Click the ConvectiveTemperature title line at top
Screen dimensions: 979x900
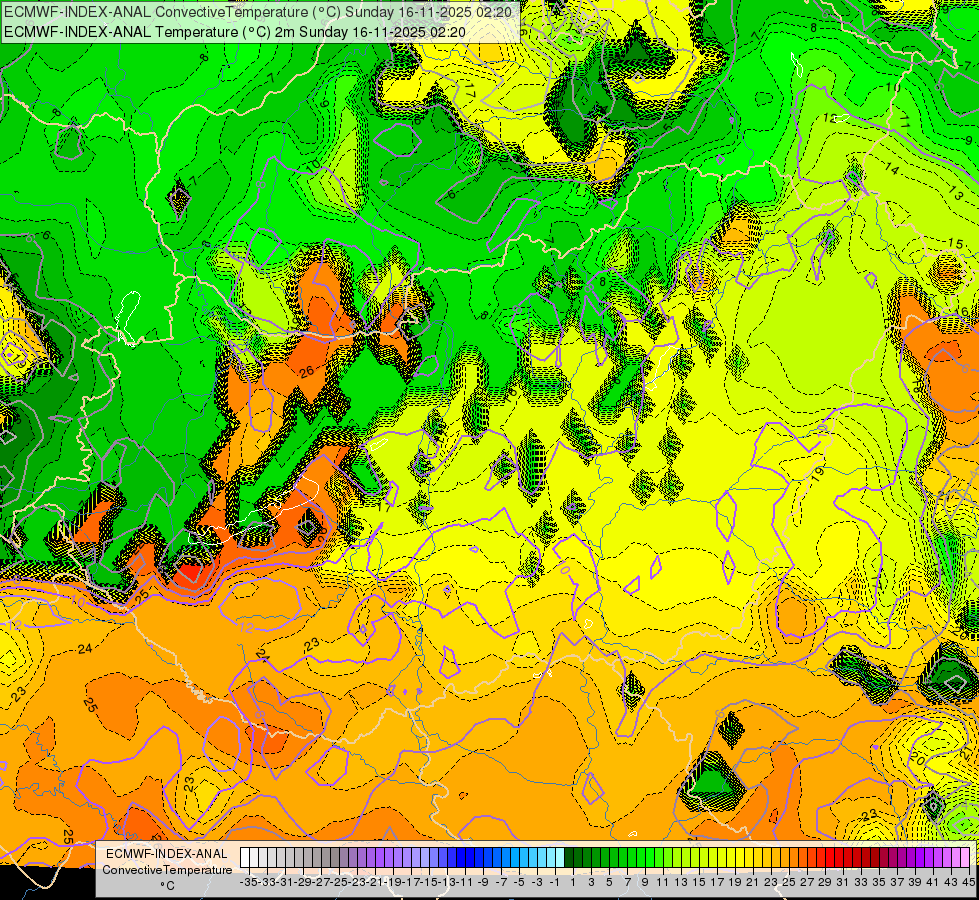click(x=258, y=12)
